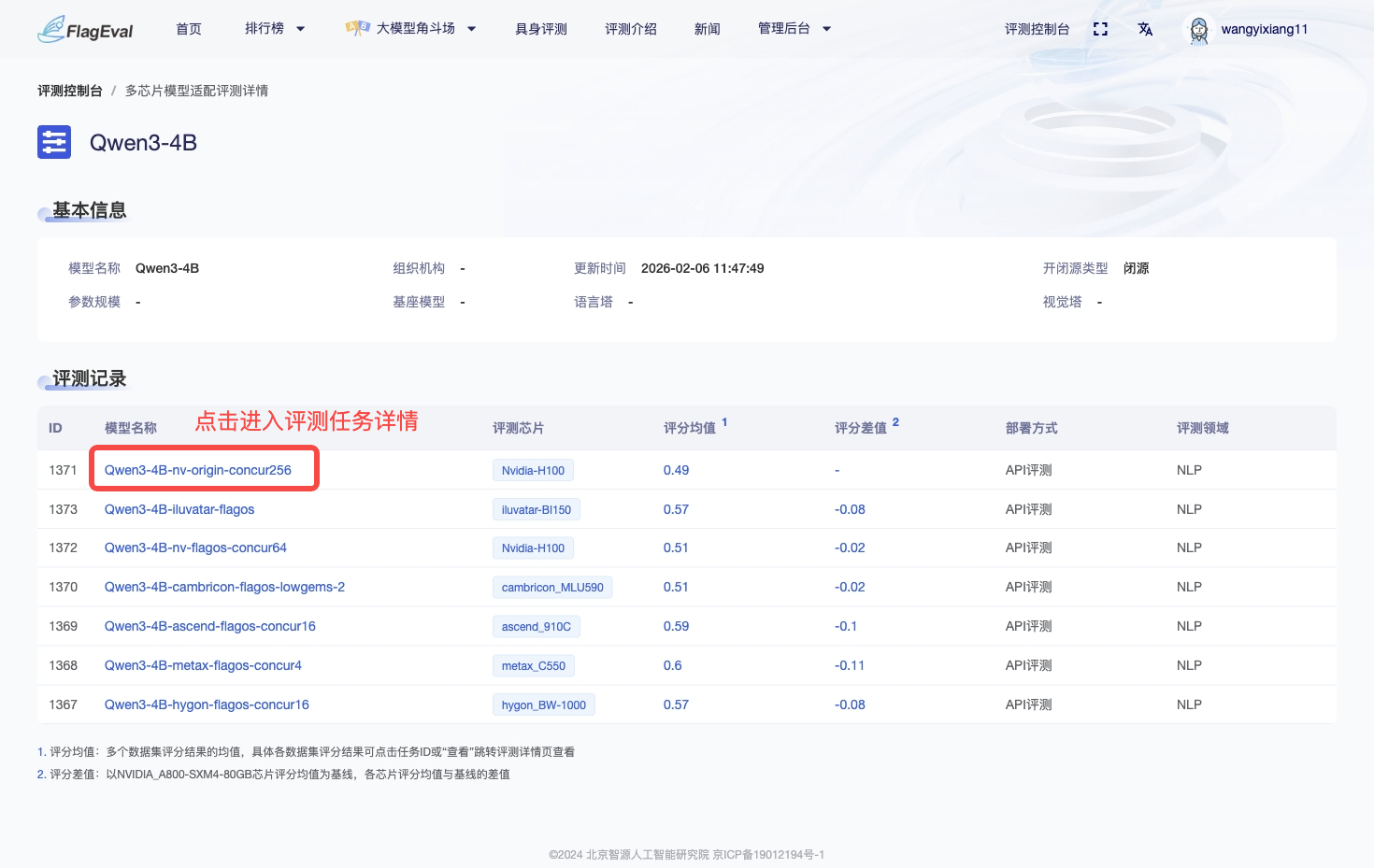Viewport: 1374px width, 868px height.
Task: Open the fullscreen toggle icon
Action: (1100, 28)
